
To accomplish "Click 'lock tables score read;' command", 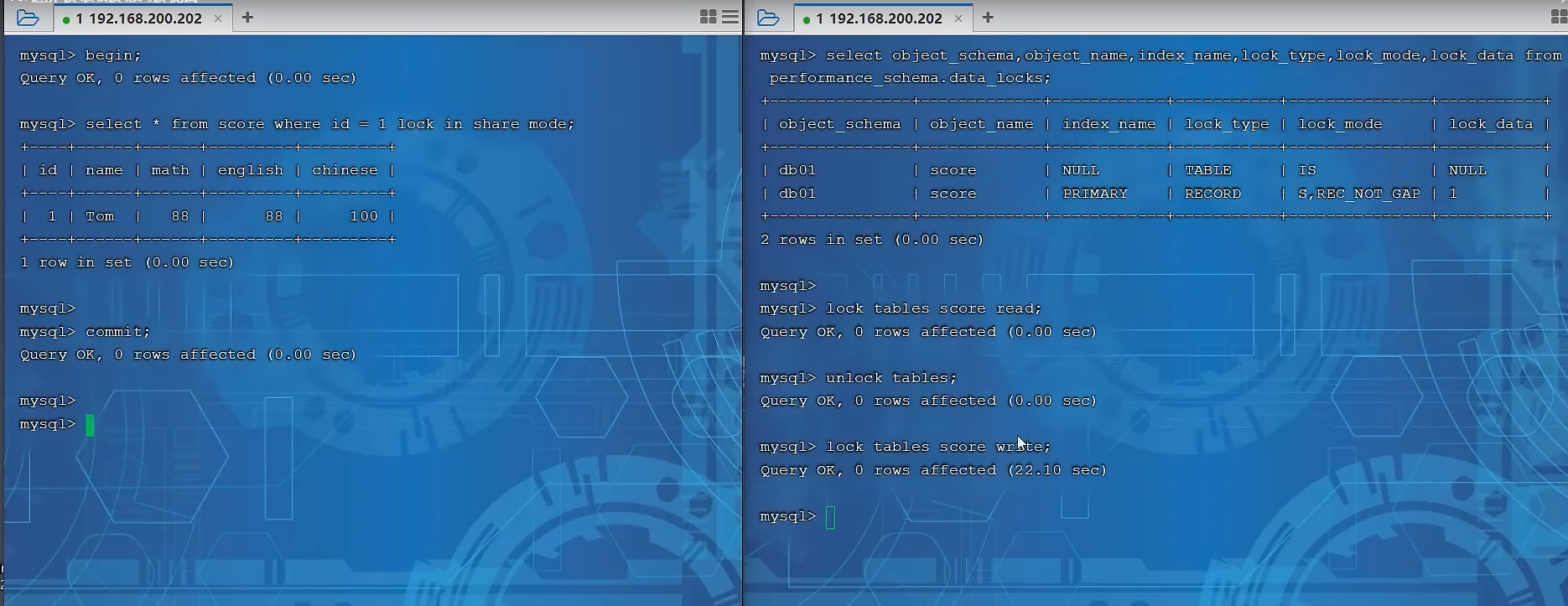I will tap(933, 308).
